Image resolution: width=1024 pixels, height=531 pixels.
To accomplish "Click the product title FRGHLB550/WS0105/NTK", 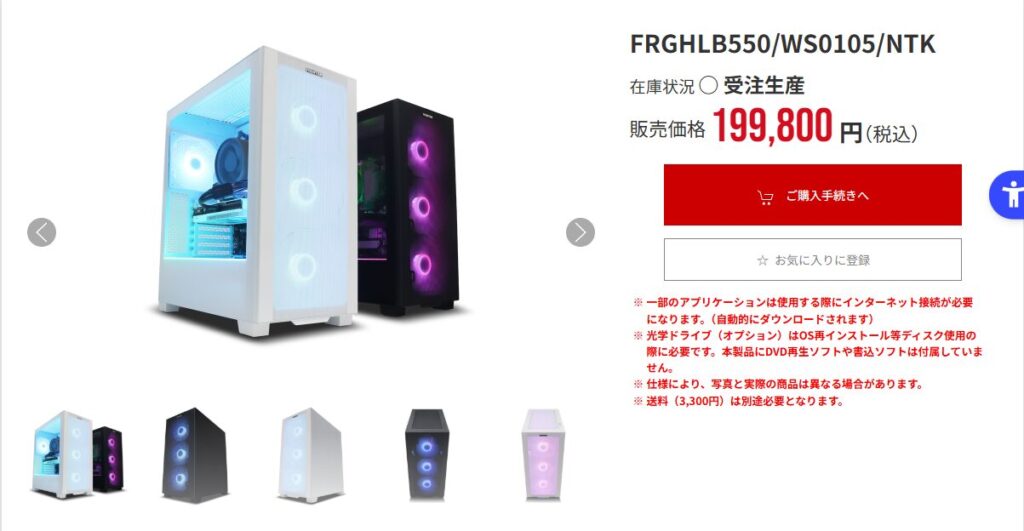I will tap(782, 44).
